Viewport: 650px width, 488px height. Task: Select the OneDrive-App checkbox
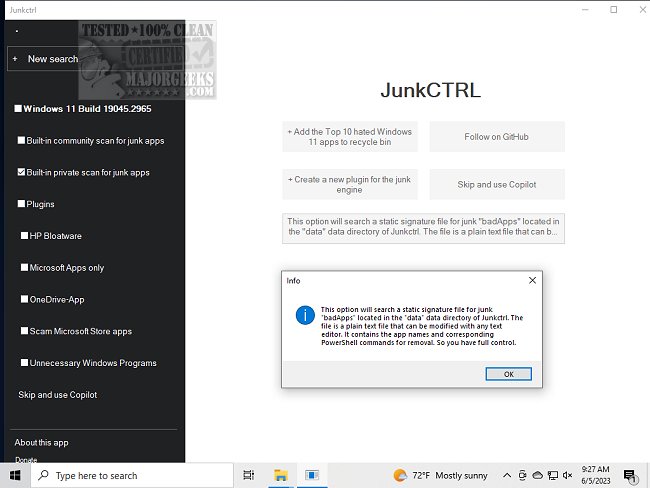[25, 299]
